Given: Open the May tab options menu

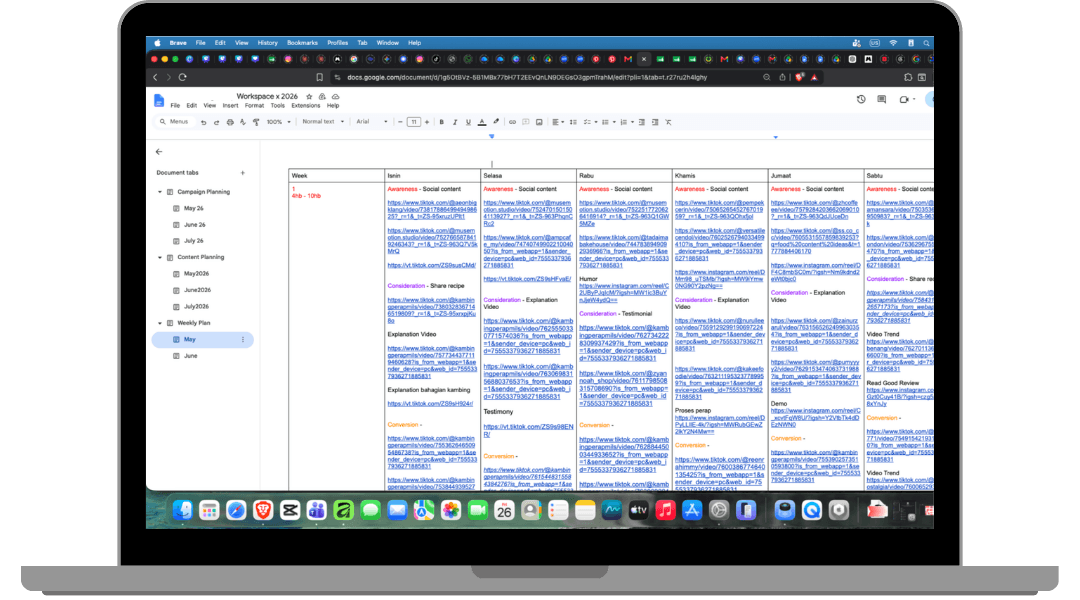Looking at the screenshot, I should [242, 340].
